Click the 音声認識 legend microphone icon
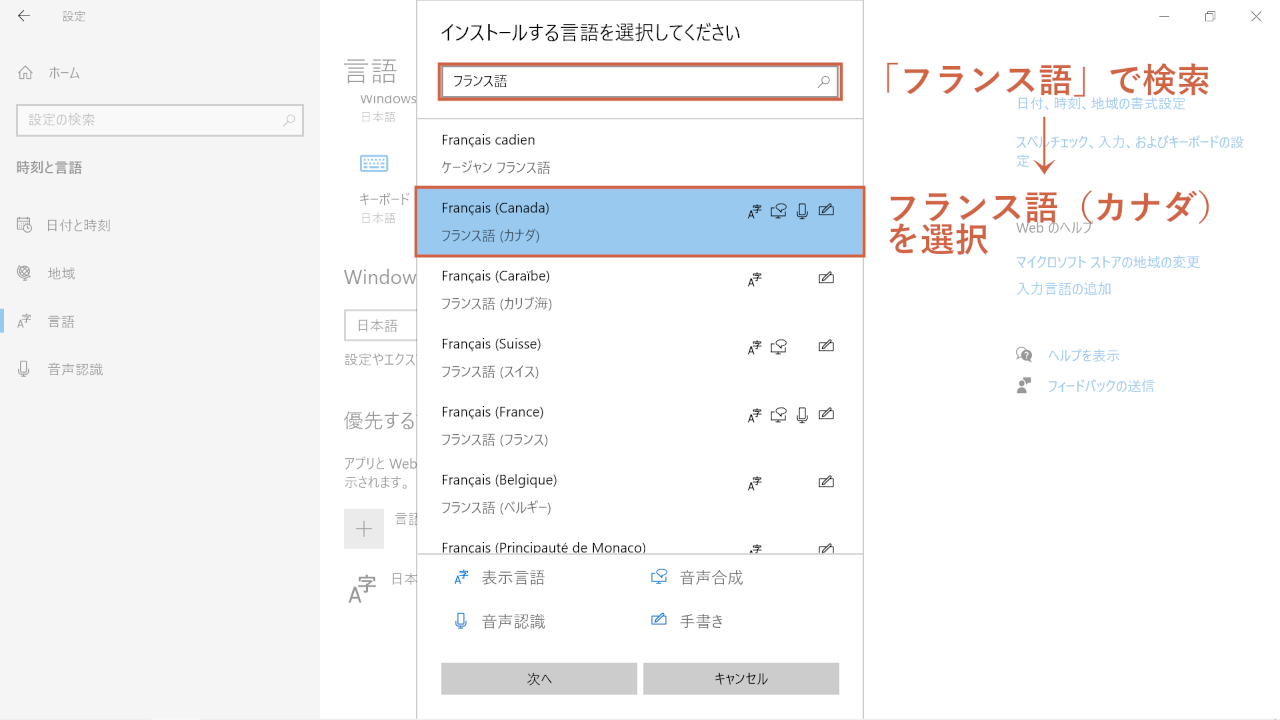 tap(461, 621)
